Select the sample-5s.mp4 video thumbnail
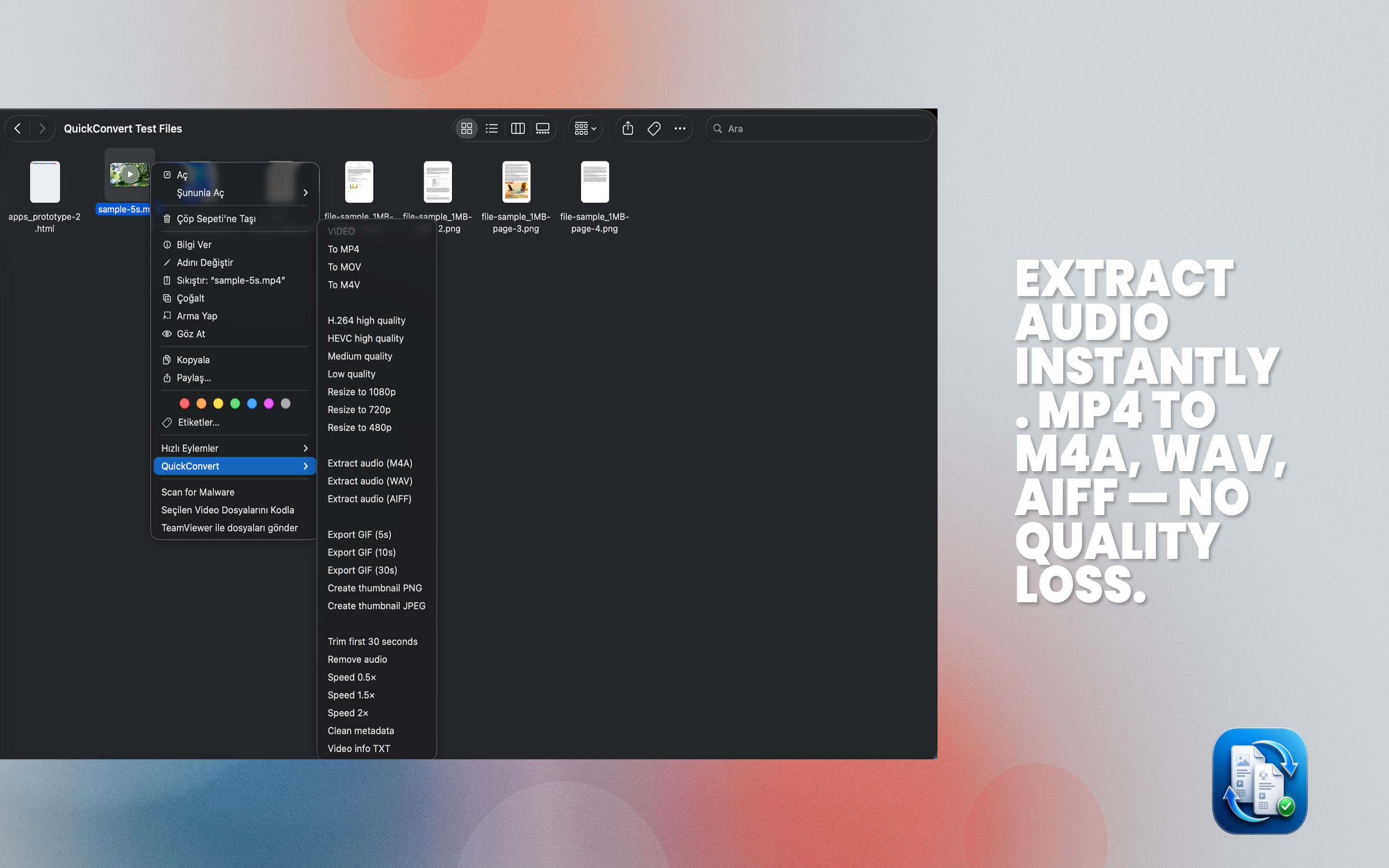This screenshot has height=868, width=1389. point(130,175)
